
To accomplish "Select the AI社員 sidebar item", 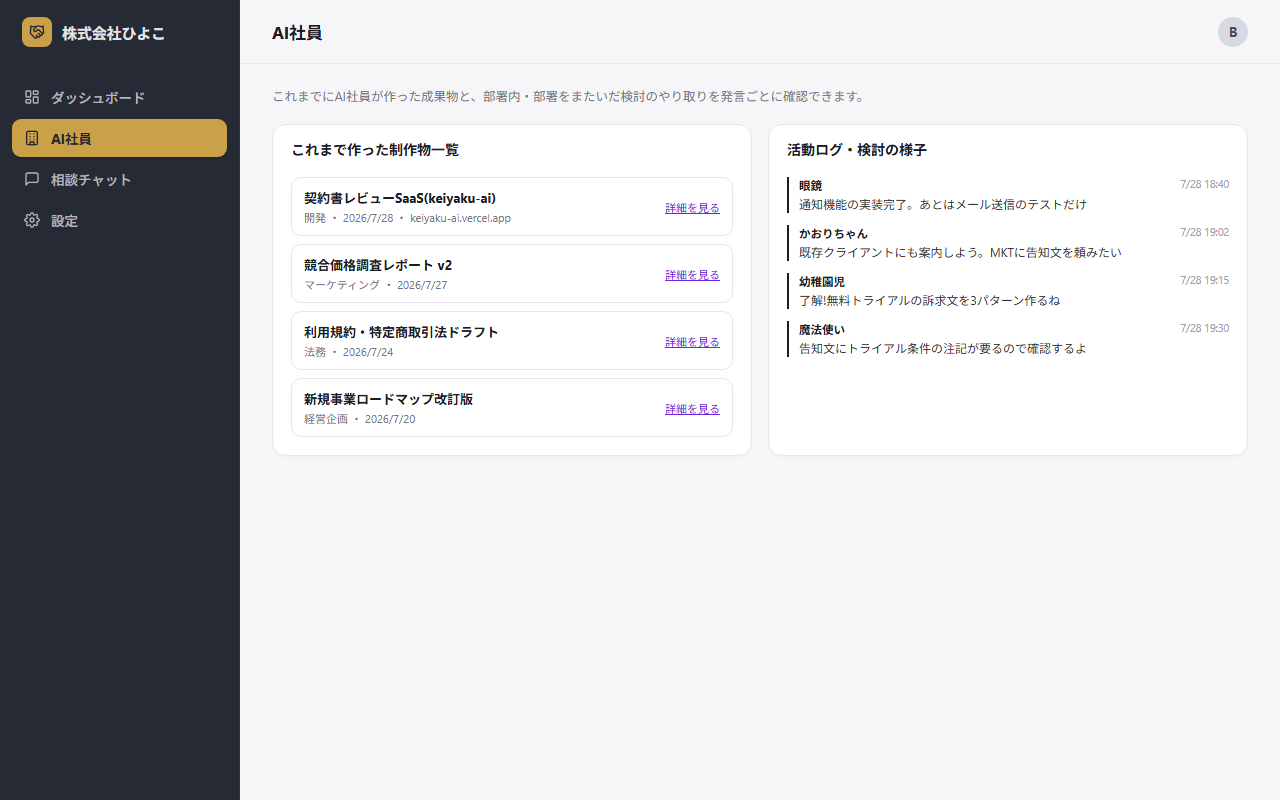I will (119, 138).
